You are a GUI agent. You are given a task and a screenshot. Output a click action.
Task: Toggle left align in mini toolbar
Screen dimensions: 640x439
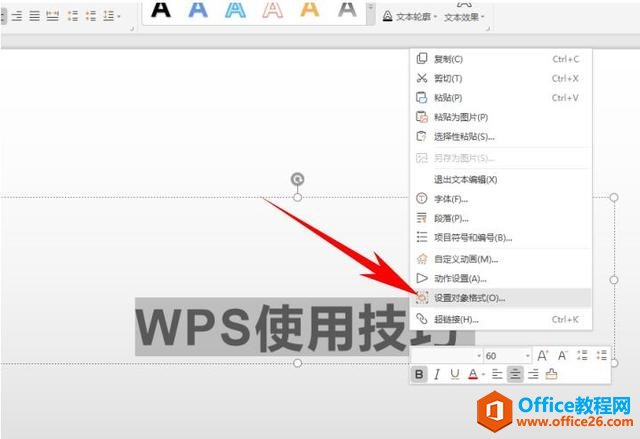point(497,374)
